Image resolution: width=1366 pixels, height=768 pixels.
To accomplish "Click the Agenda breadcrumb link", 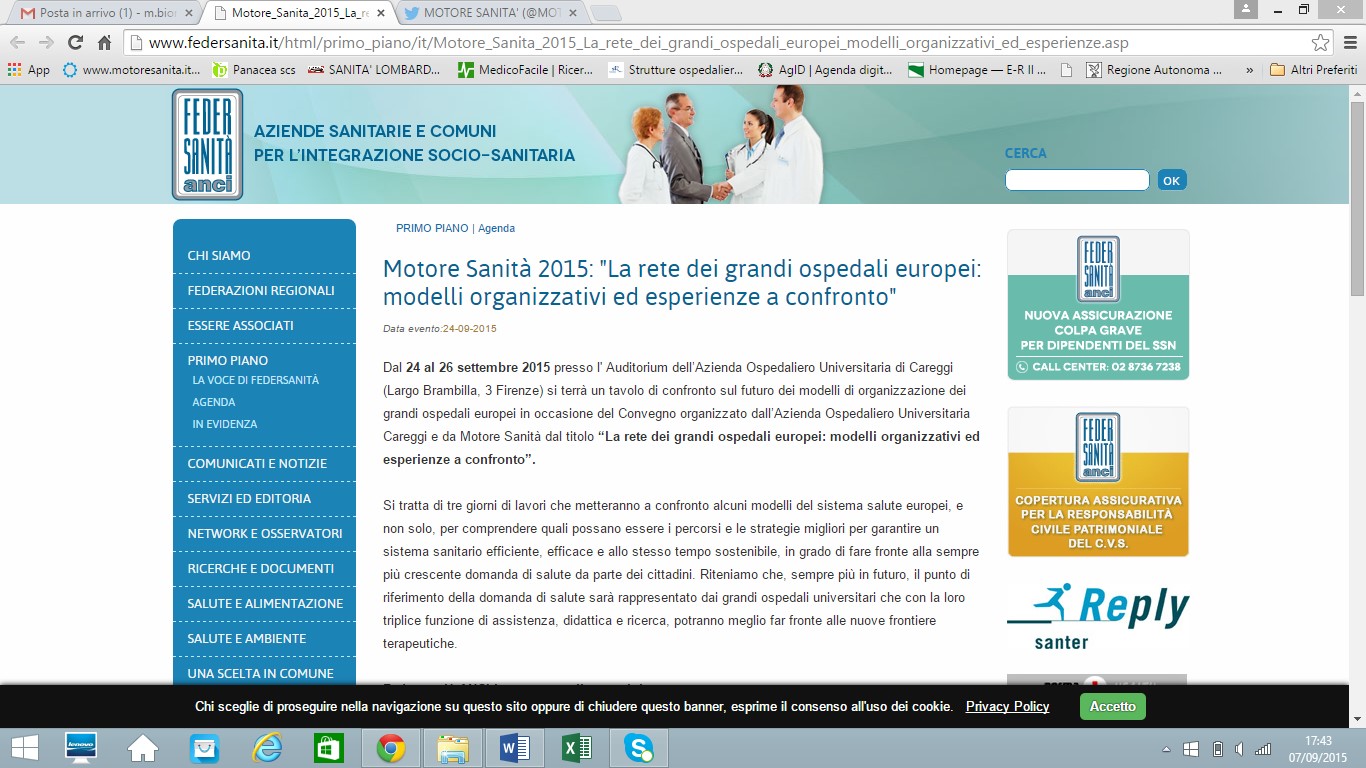I will tap(497, 228).
